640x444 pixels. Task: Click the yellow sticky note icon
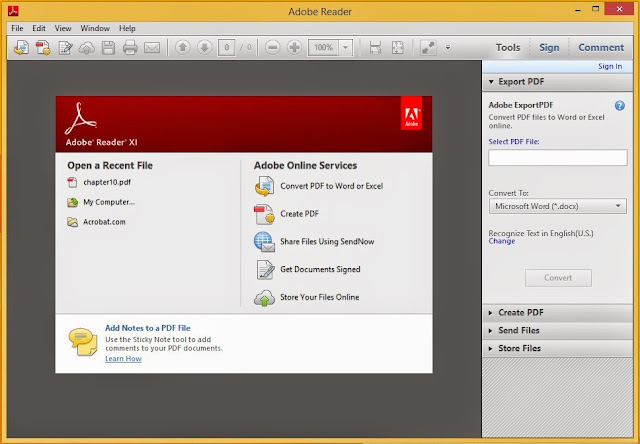83,342
